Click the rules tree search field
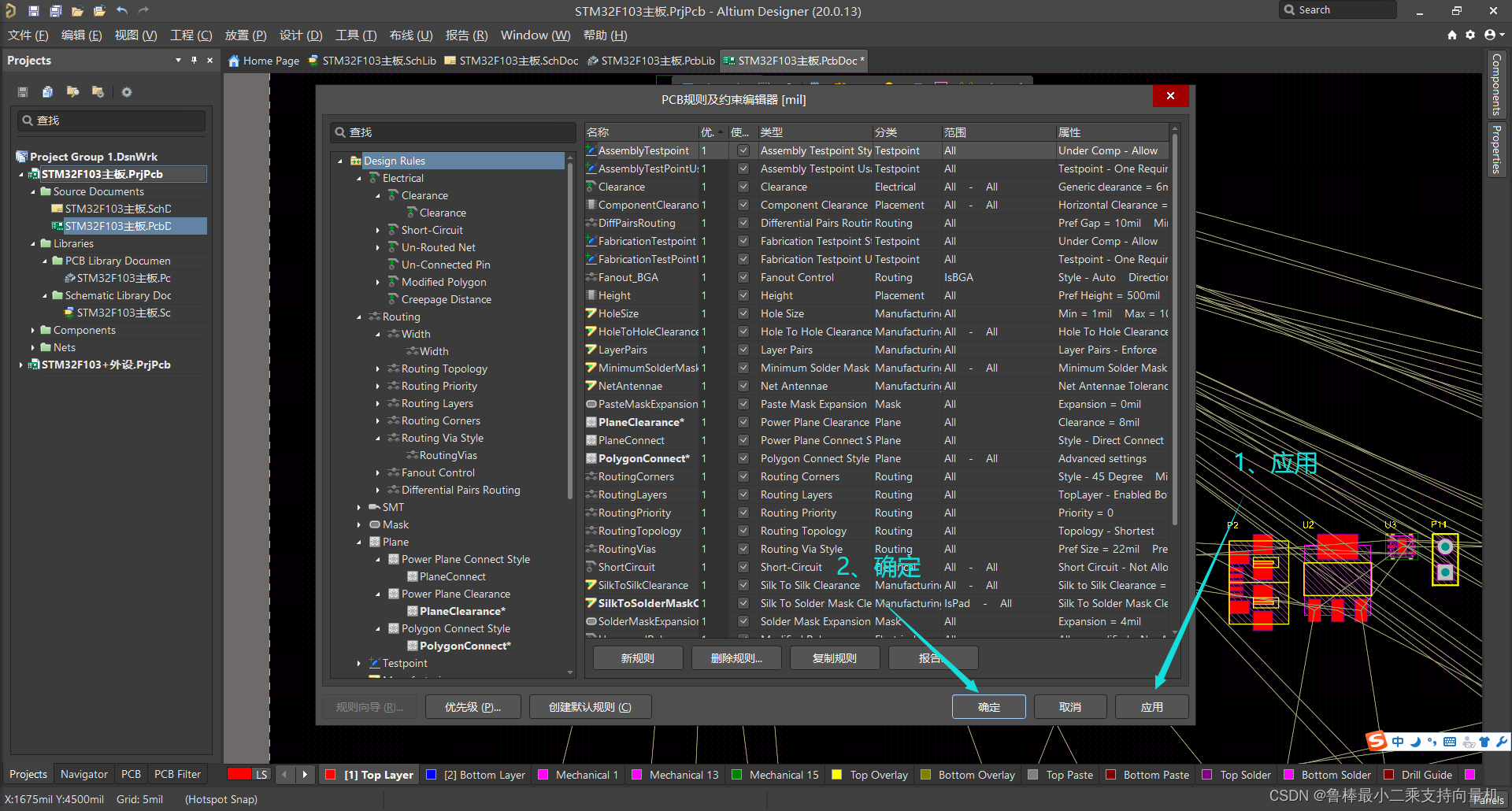Screen dimensions: 1512x811 point(453,132)
